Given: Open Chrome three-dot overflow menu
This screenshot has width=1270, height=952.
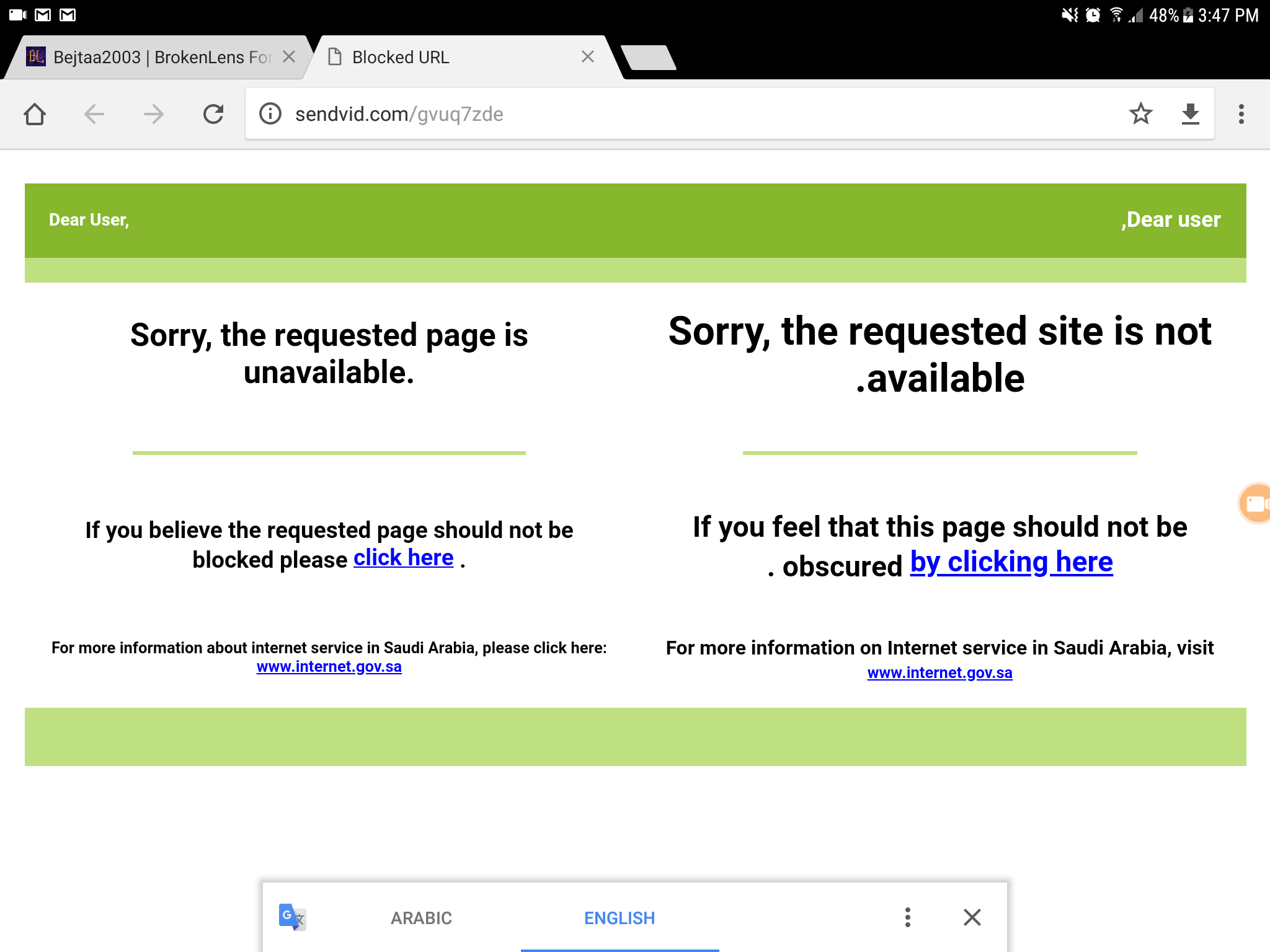Looking at the screenshot, I should [1241, 114].
